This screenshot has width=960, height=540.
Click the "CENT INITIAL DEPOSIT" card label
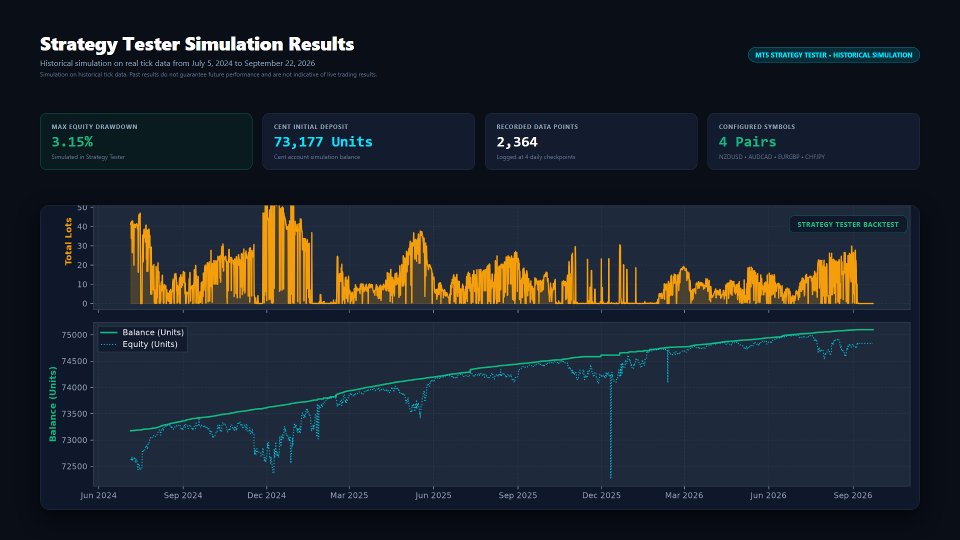point(311,127)
